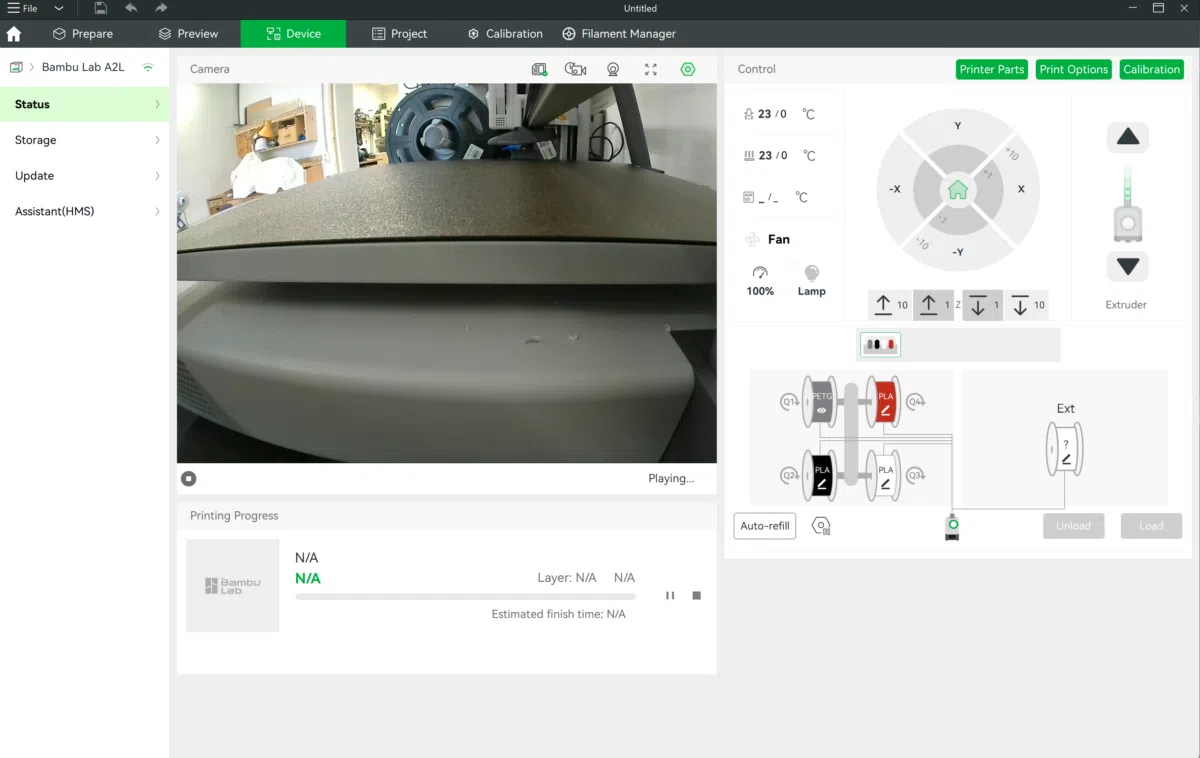1200x758 pixels.
Task: Switch to the Preview tab
Action: tap(188, 34)
